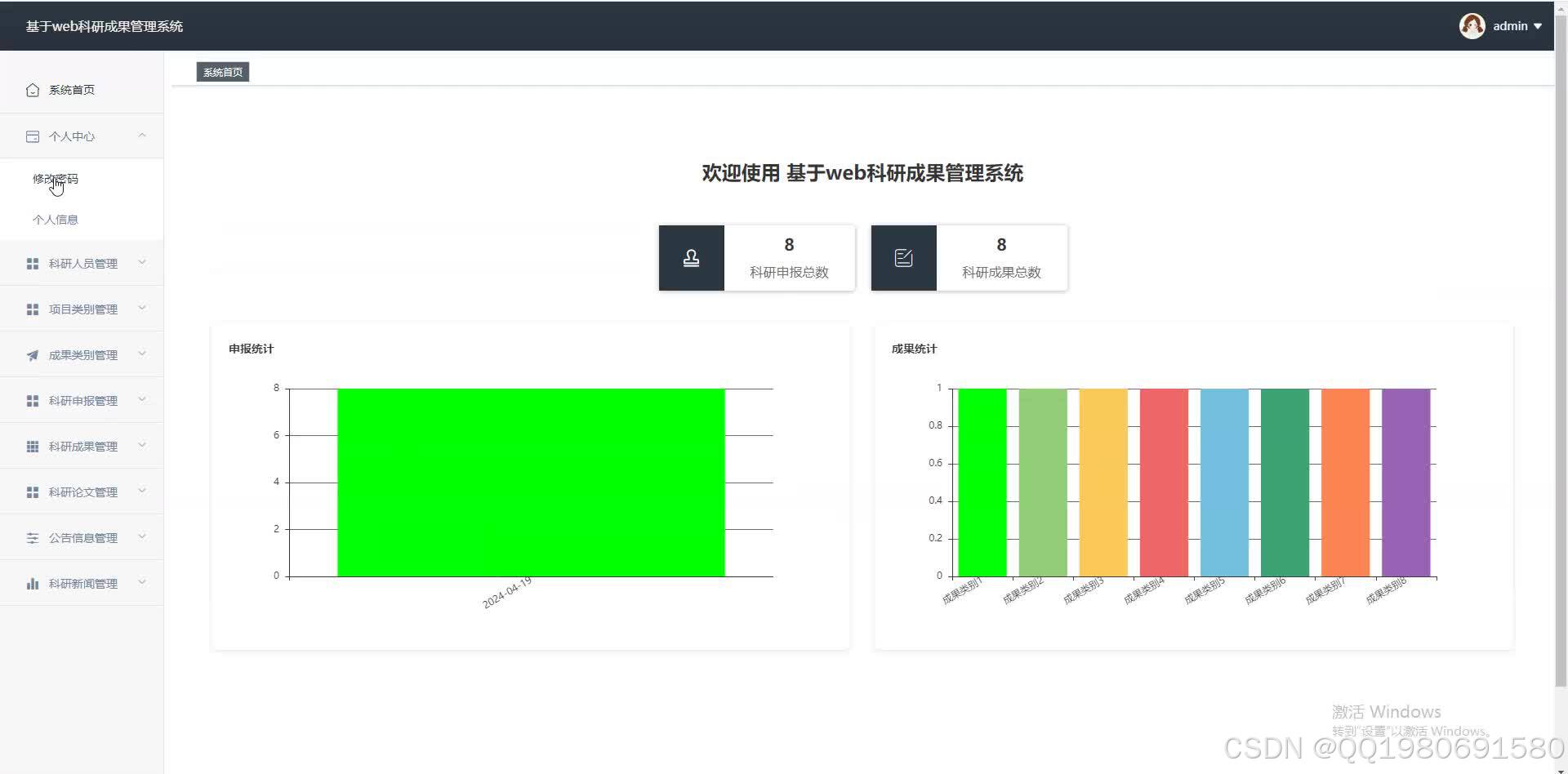Click the 科研论文管理 grid icon
Viewport: 1568px width, 774px height.
tap(33, 492)
